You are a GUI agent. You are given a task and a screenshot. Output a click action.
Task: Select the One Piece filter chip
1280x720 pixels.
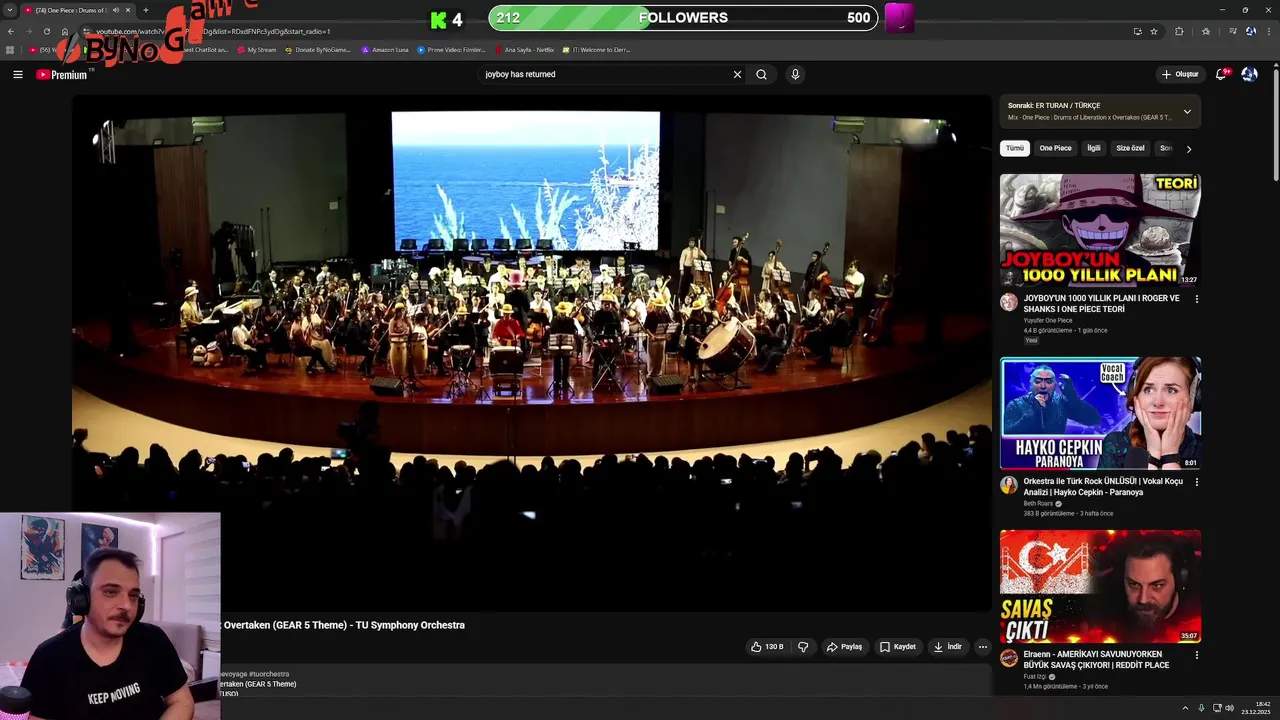1055,148
